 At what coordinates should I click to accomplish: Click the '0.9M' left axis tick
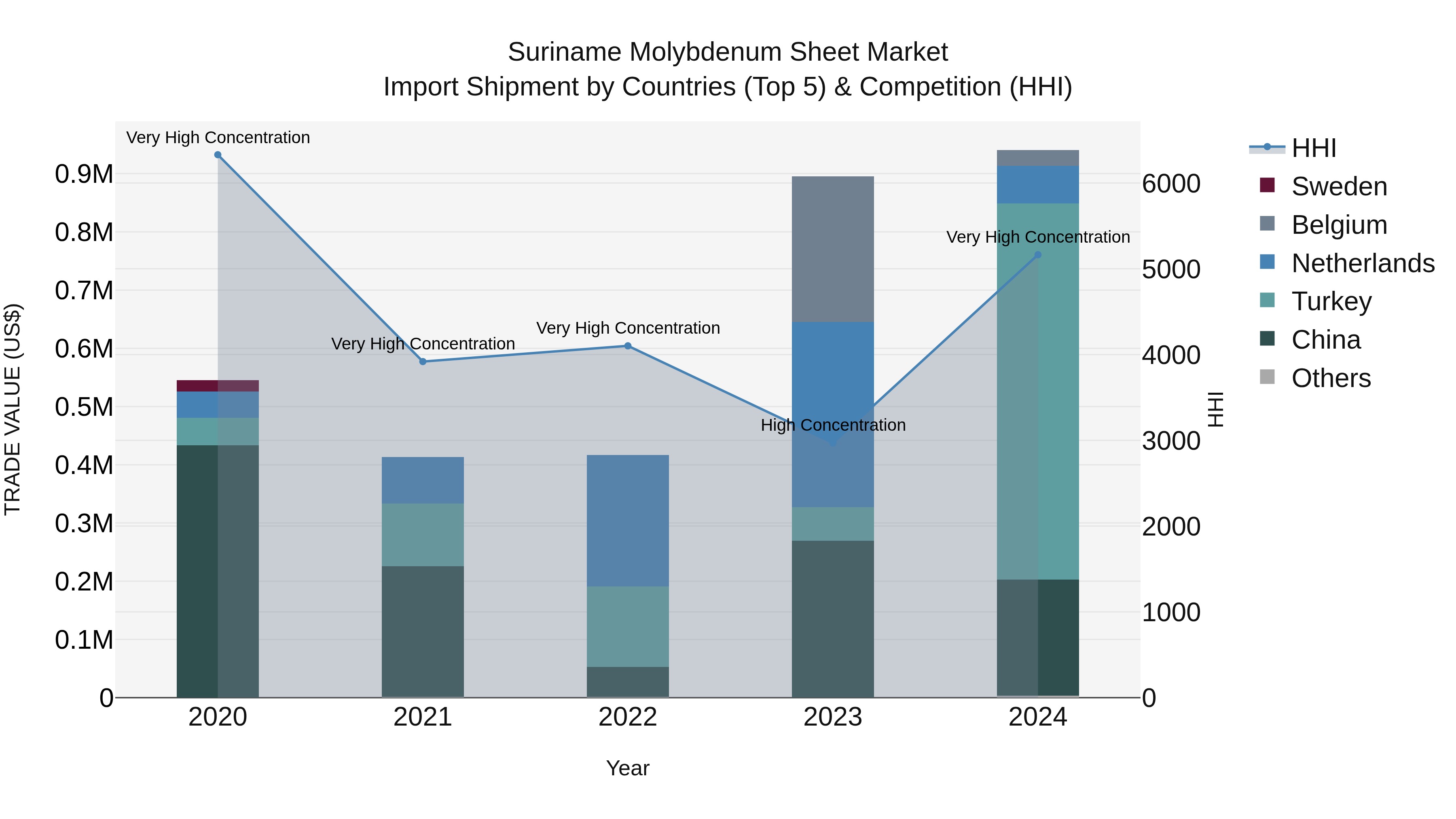coord(84,174)
